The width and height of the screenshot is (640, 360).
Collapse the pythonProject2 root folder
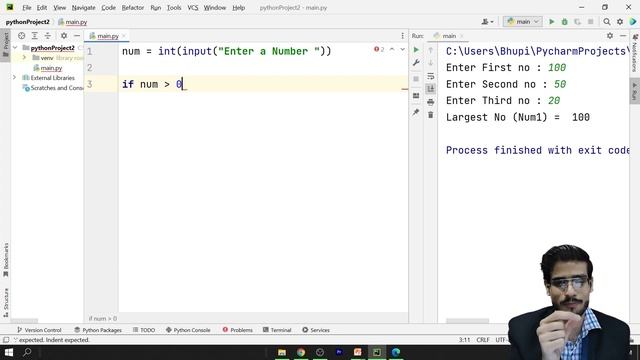coord(15,48)
